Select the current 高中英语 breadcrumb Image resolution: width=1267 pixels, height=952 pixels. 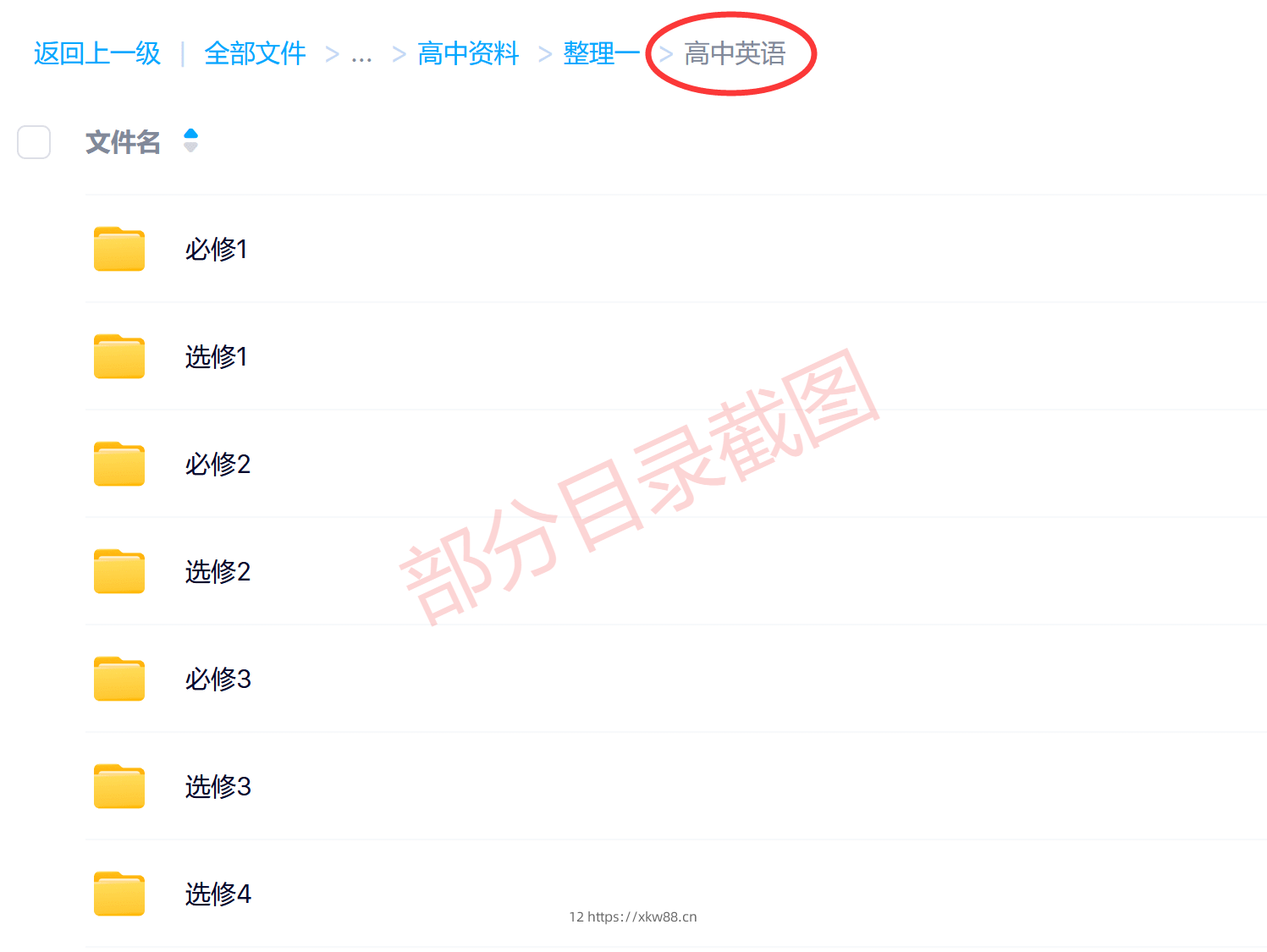[x=735, y=53]
